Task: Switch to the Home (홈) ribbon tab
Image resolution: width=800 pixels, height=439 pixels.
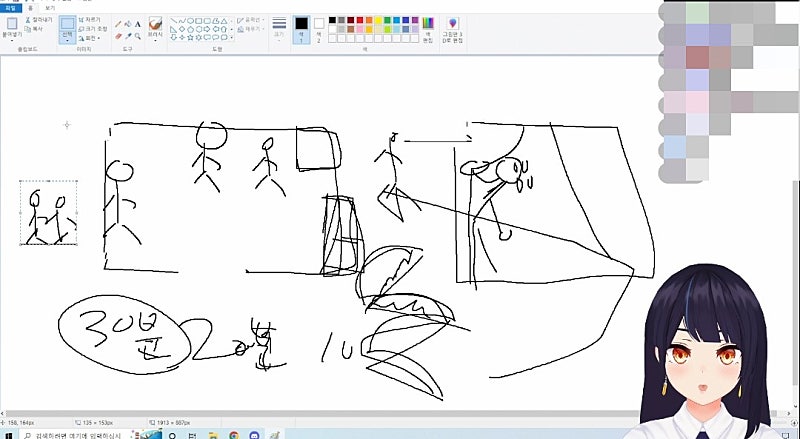Action: [x=31, y=8]
